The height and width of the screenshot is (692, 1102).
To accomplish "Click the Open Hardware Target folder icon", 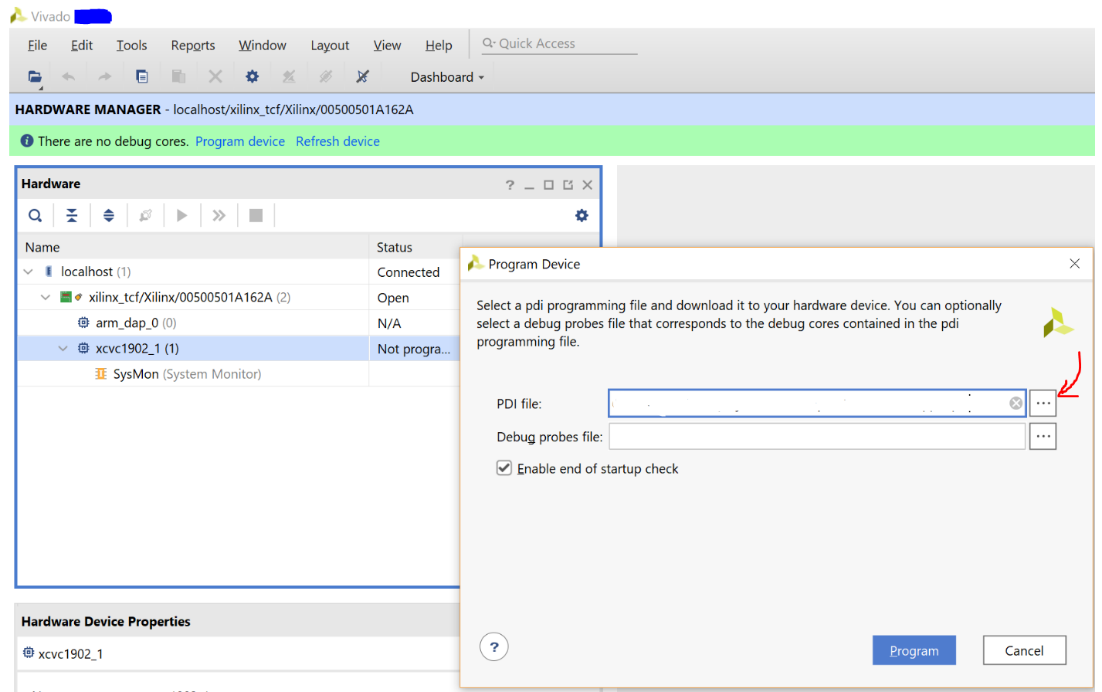I will 35,76.
